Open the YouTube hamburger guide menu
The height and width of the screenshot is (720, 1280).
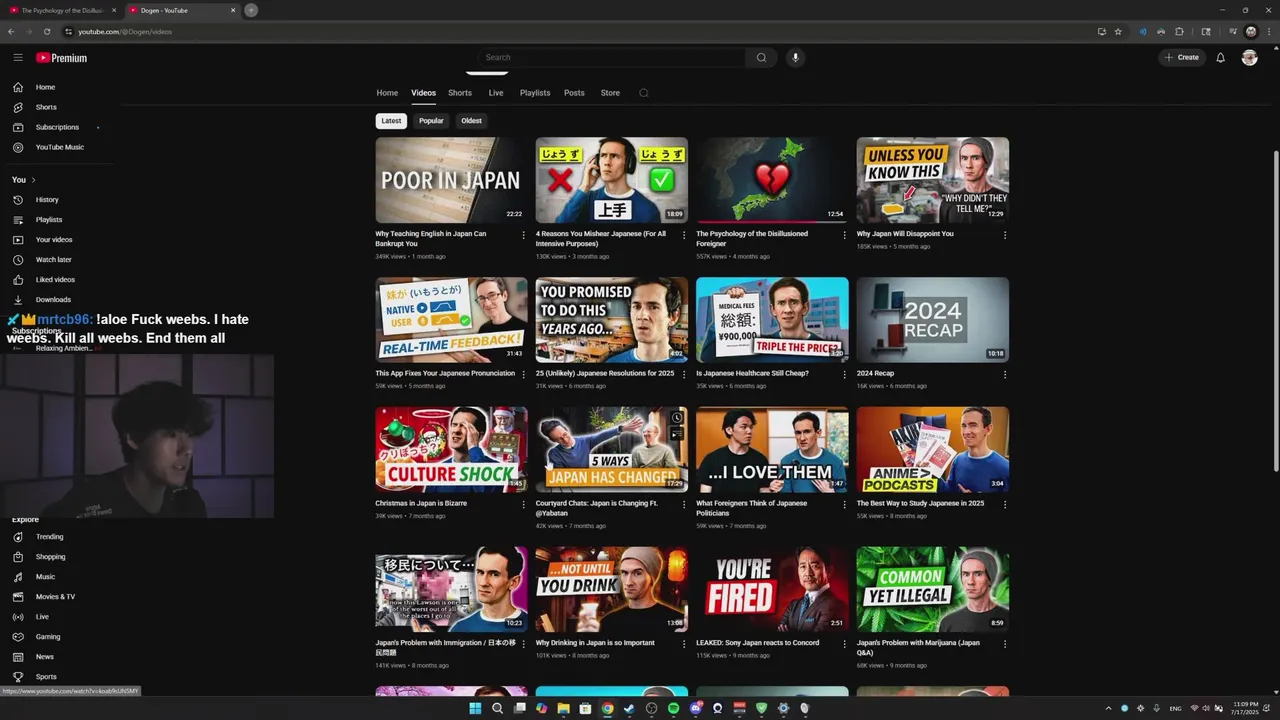(x=18, y=58)
